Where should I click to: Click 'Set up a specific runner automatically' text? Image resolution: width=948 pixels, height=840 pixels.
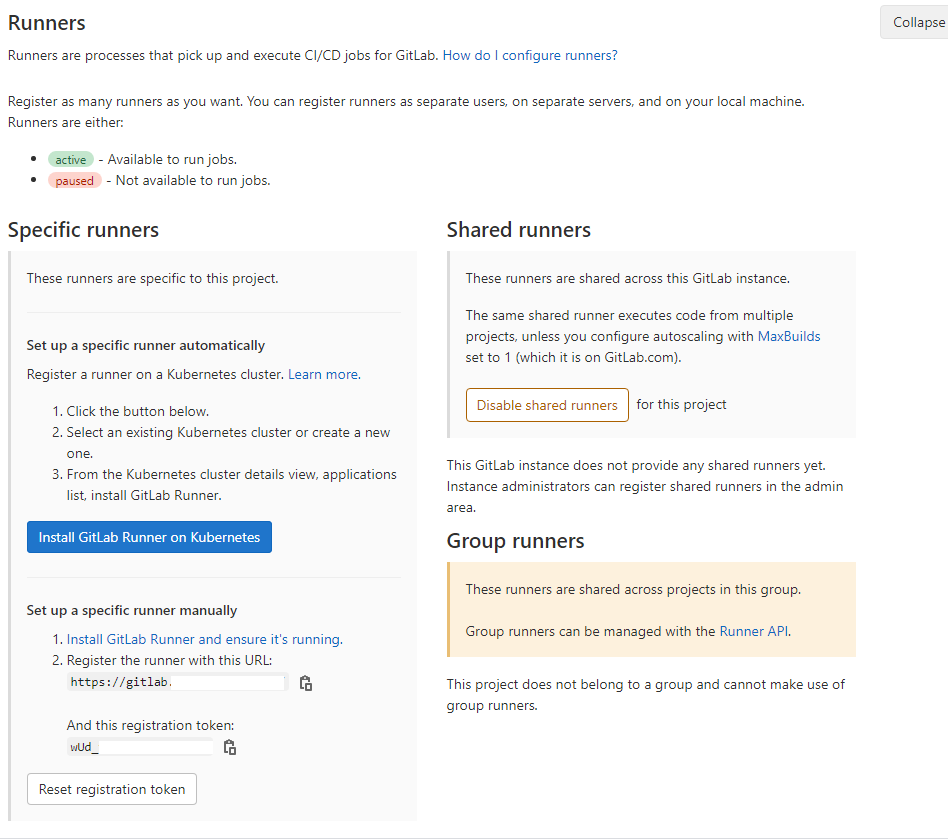coord(146,345)
